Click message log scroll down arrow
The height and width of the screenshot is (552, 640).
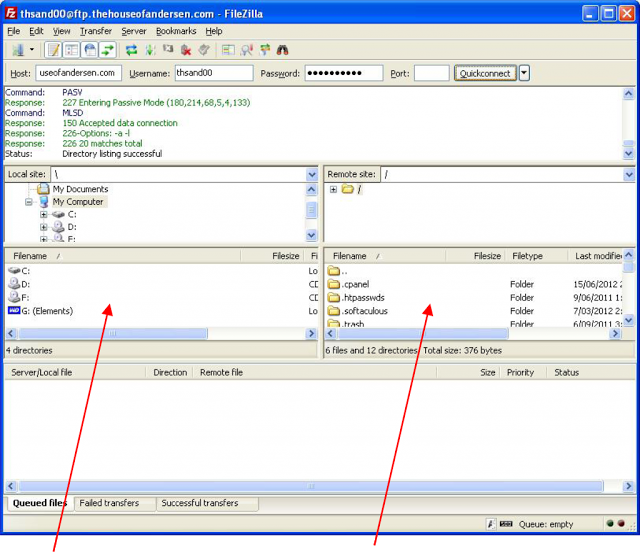[x=629, y=154]
